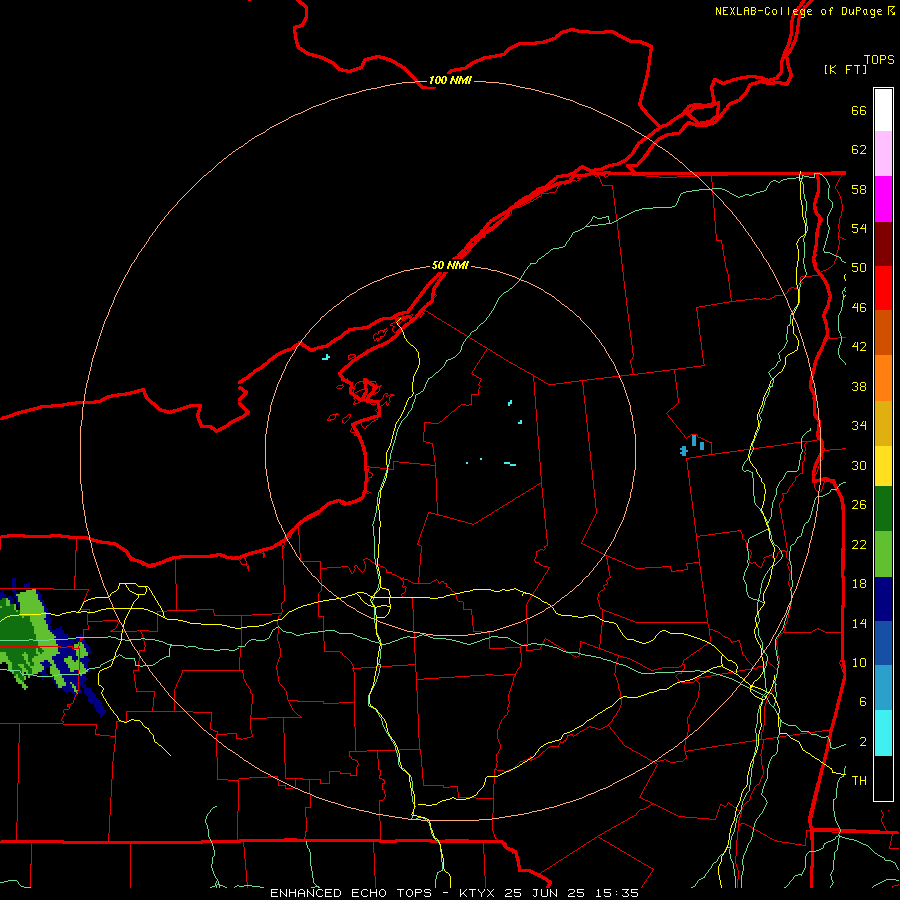Viewport: 900px width, 900px height.
Task: Click the 14 legend value
Action: 859,623
